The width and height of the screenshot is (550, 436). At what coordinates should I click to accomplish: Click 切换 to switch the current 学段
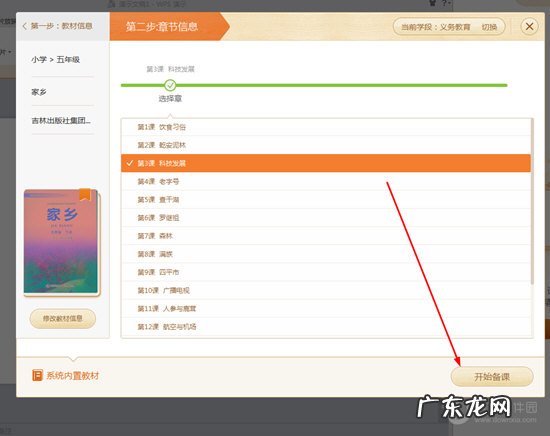pyautogui.click(x=489, y=27)
